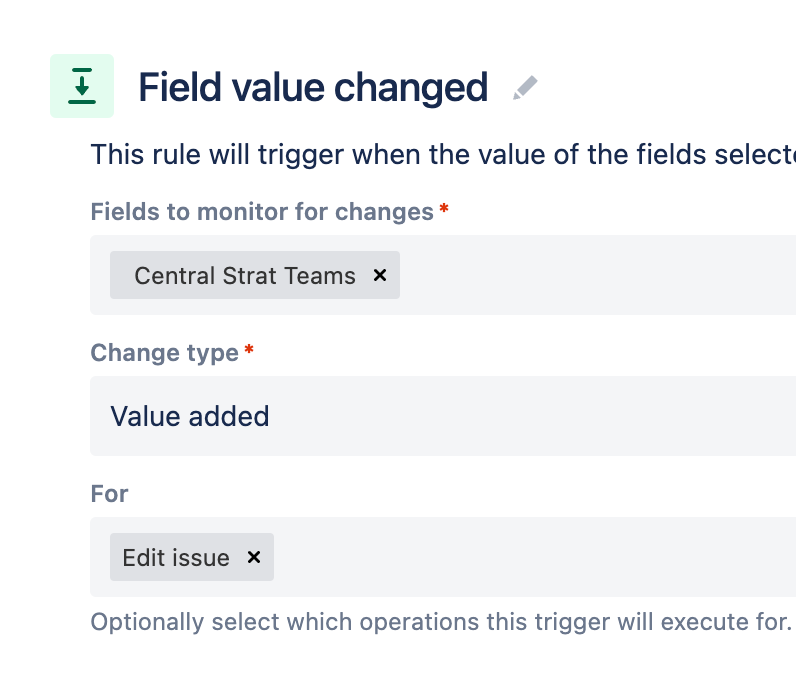The width and height of the screenshot is (796, 694).
Task: Select the Edit issue chip
Action: click(x=176, y=557)
